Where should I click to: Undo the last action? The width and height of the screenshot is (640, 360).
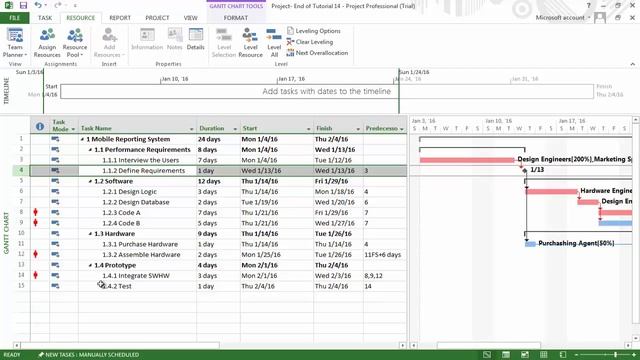(x=38, y=6)
